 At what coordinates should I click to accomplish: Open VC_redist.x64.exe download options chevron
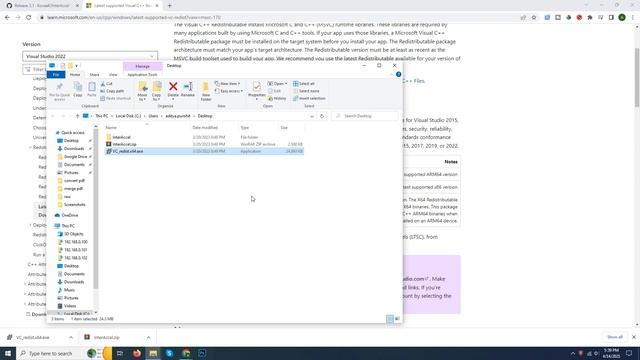tap(71, 338)
